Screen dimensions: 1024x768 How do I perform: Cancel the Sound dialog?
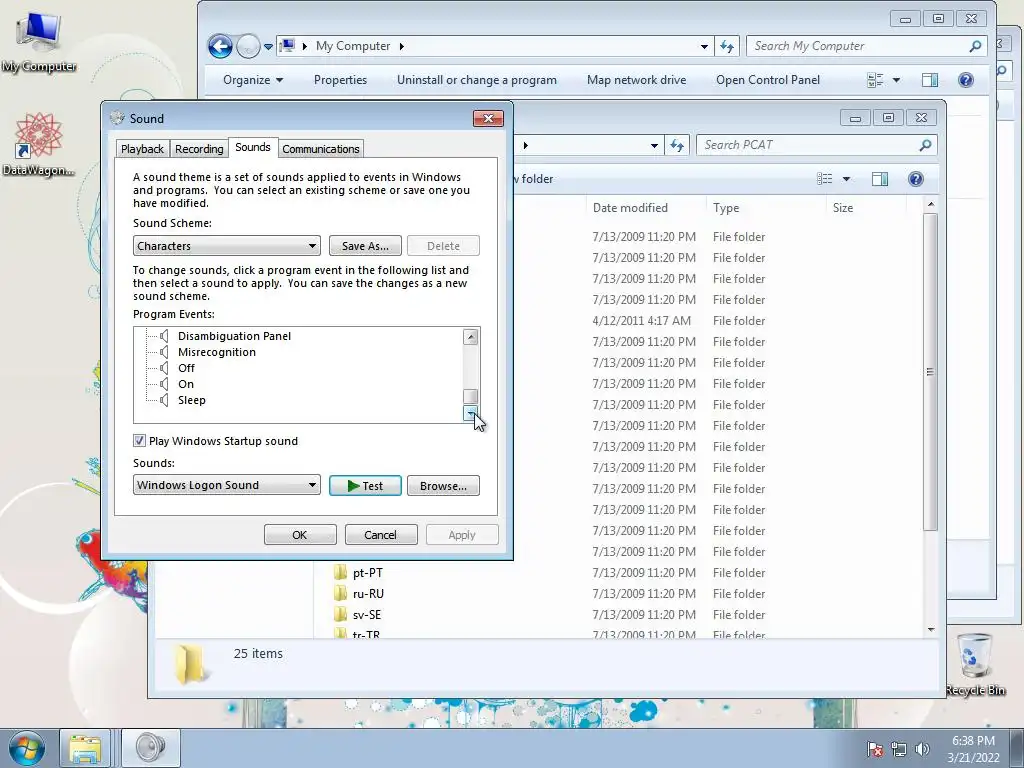click(x=380, y=535)
